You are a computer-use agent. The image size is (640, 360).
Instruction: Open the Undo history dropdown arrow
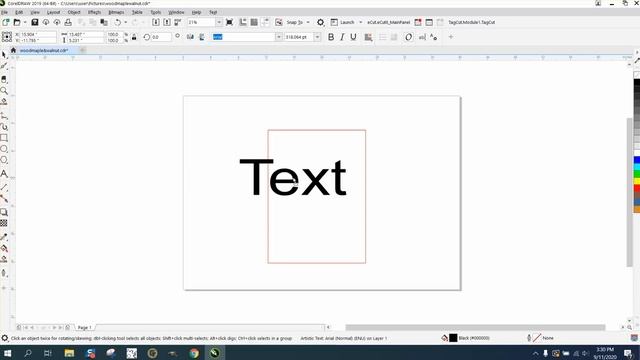tap(125, 22)
